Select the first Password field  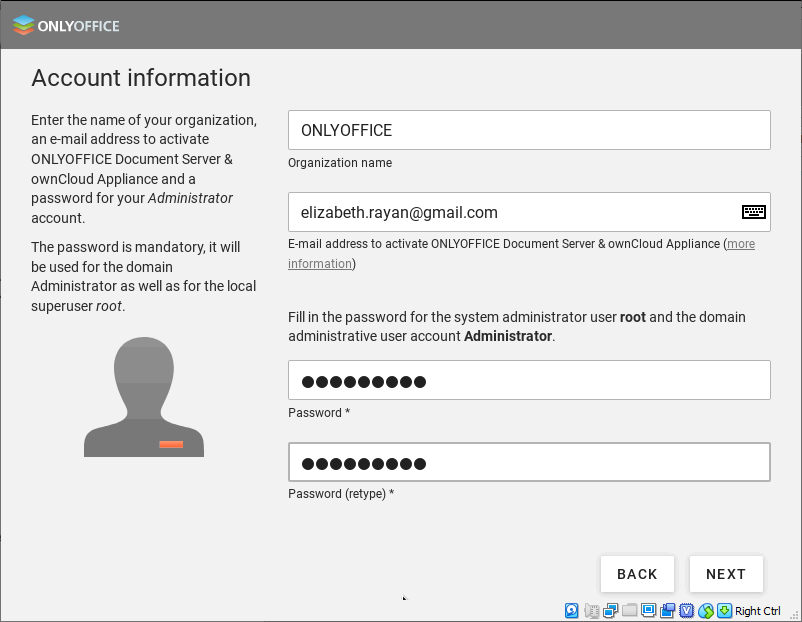[x=529, y=380]
